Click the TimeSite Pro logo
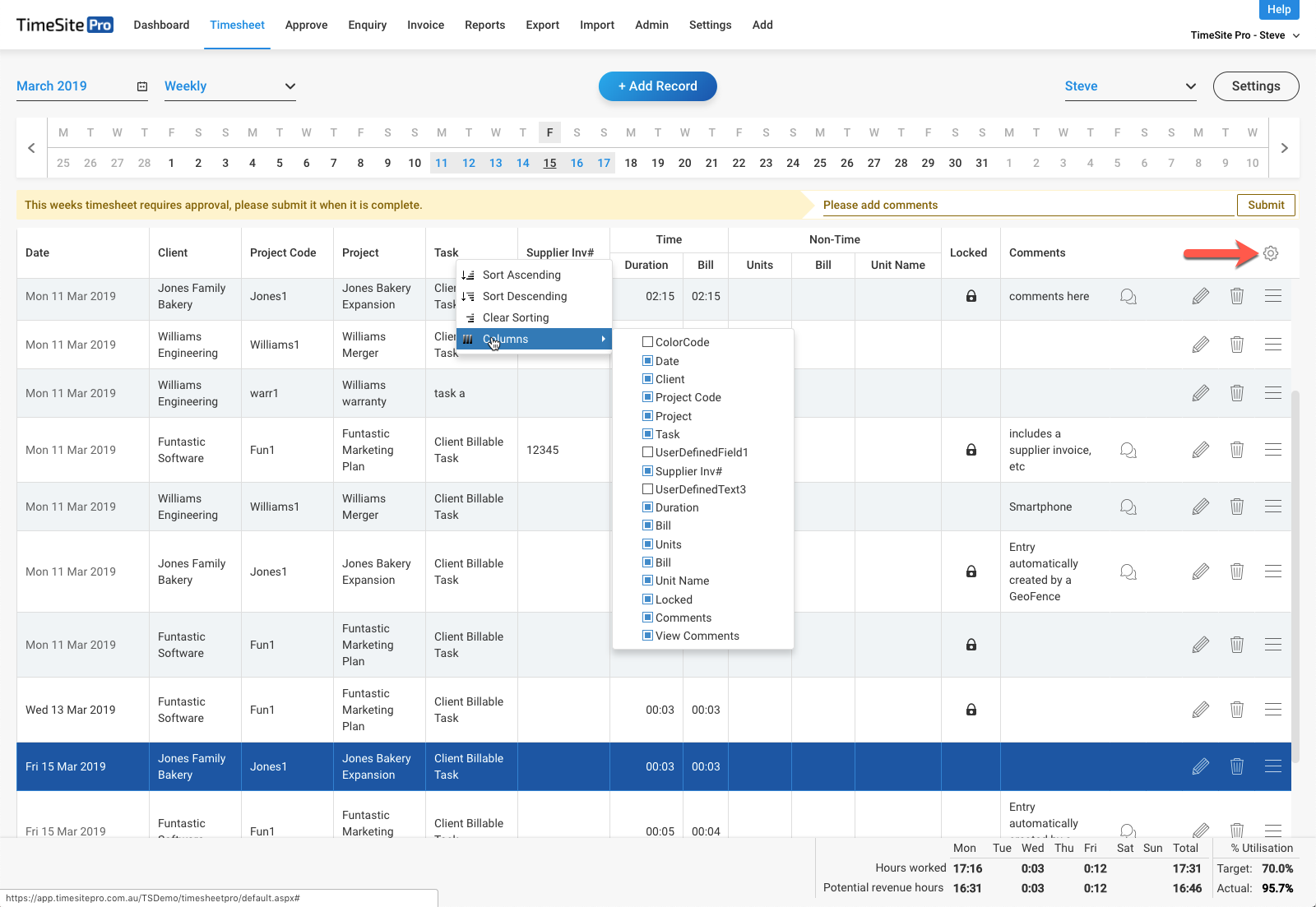Viewport: 1316px width, 907px height. click(x=65, y=25)
